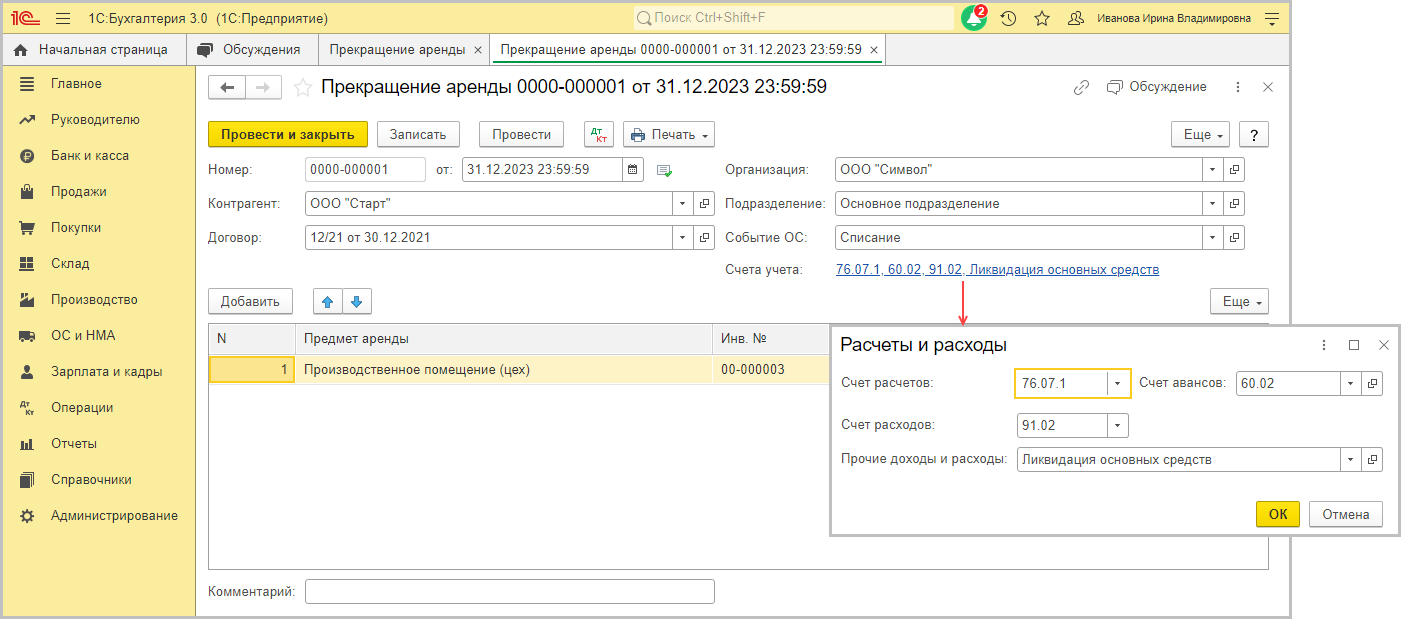
Task: Open calendar picker for the date field
Action: 633,170
